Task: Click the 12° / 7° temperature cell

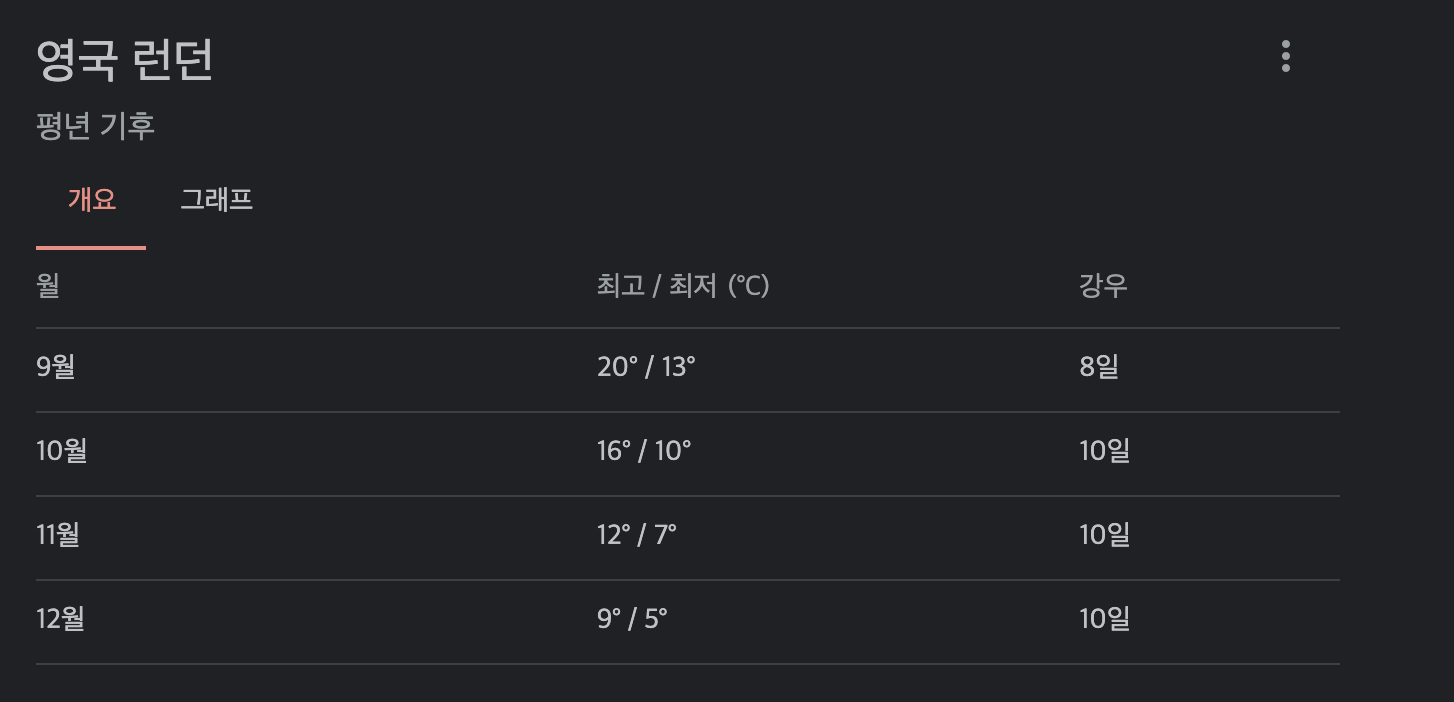Action: tap(637, 535)
